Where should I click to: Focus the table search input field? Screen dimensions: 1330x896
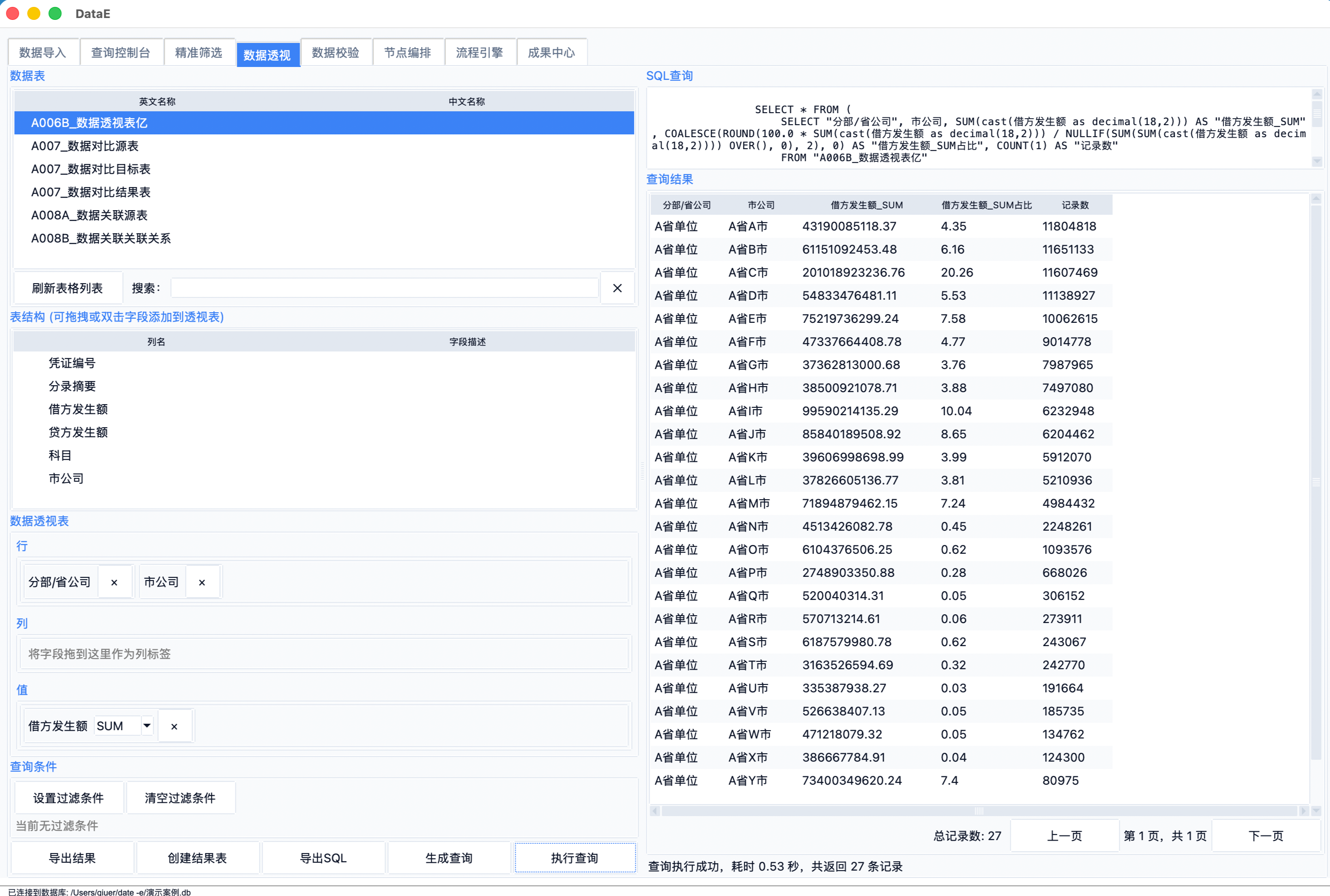(x=385, y=288)
